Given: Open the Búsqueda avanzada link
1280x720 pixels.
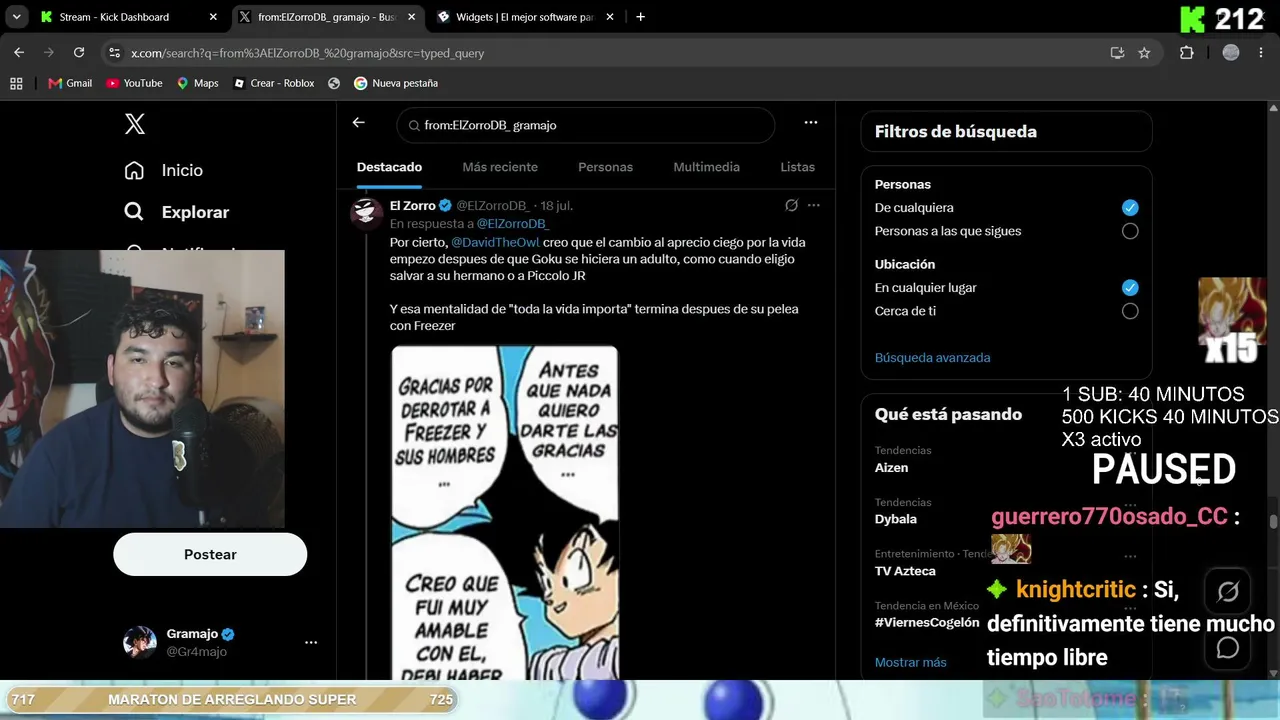Looking at the screenshot, I should pos(933,358).
